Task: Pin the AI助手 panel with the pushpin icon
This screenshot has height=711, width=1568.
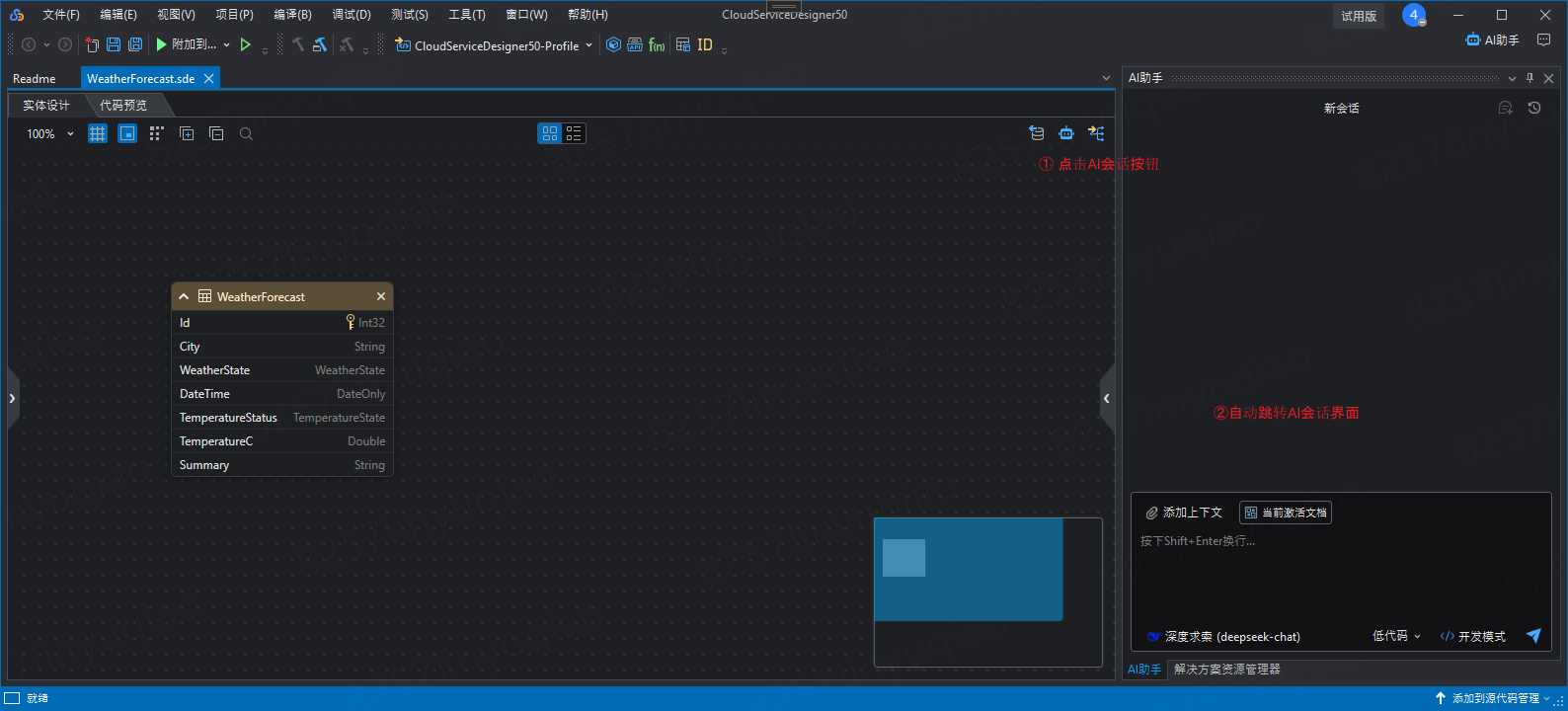Action: point(1530,78)
